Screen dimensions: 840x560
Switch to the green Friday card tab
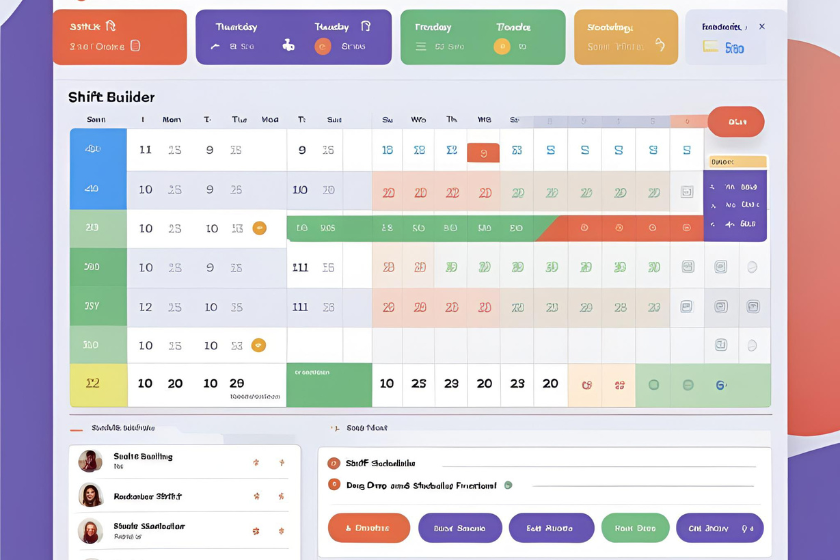[482, 37]
